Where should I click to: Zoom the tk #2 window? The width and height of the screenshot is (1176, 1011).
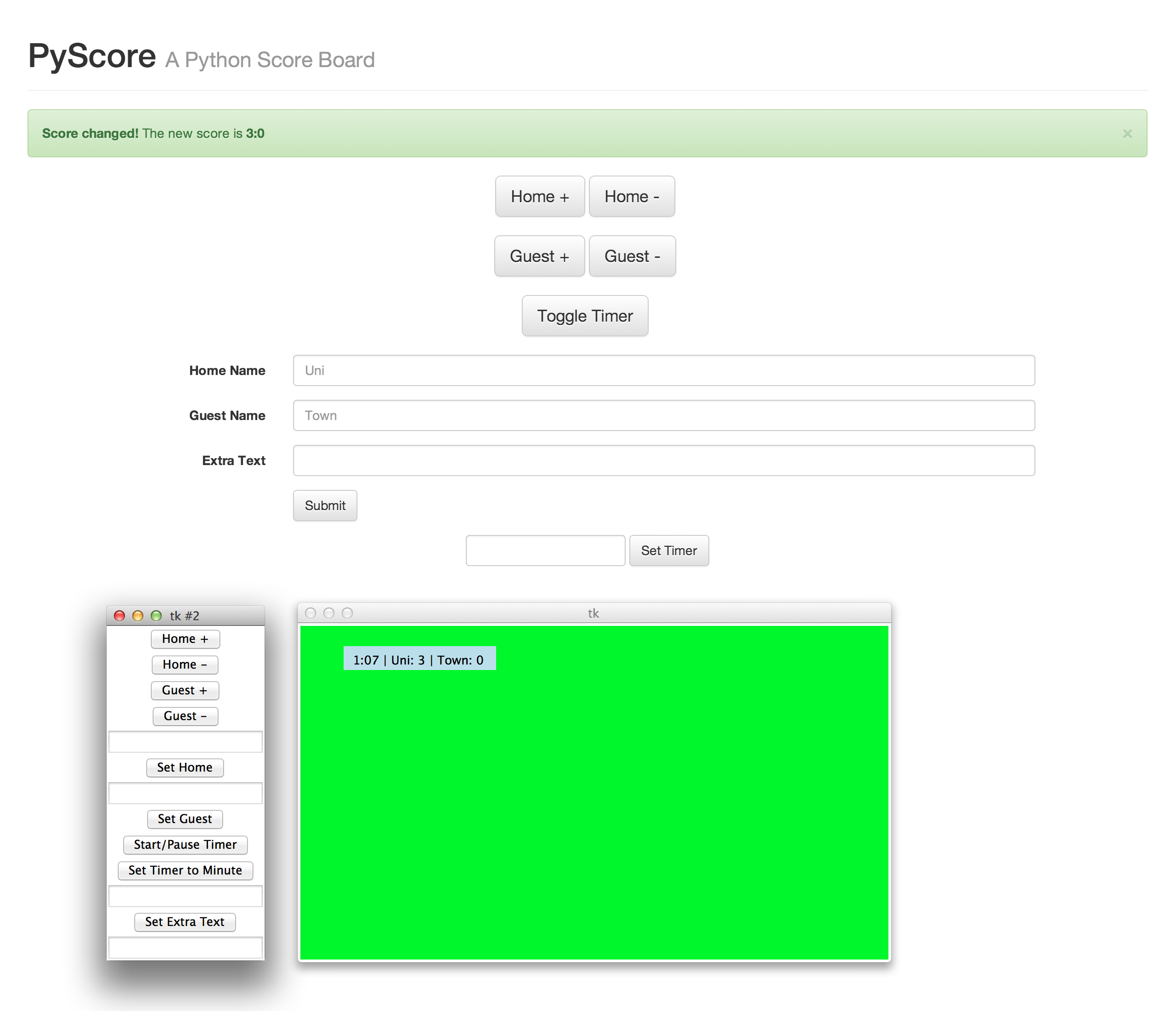[x=156, y=616]
